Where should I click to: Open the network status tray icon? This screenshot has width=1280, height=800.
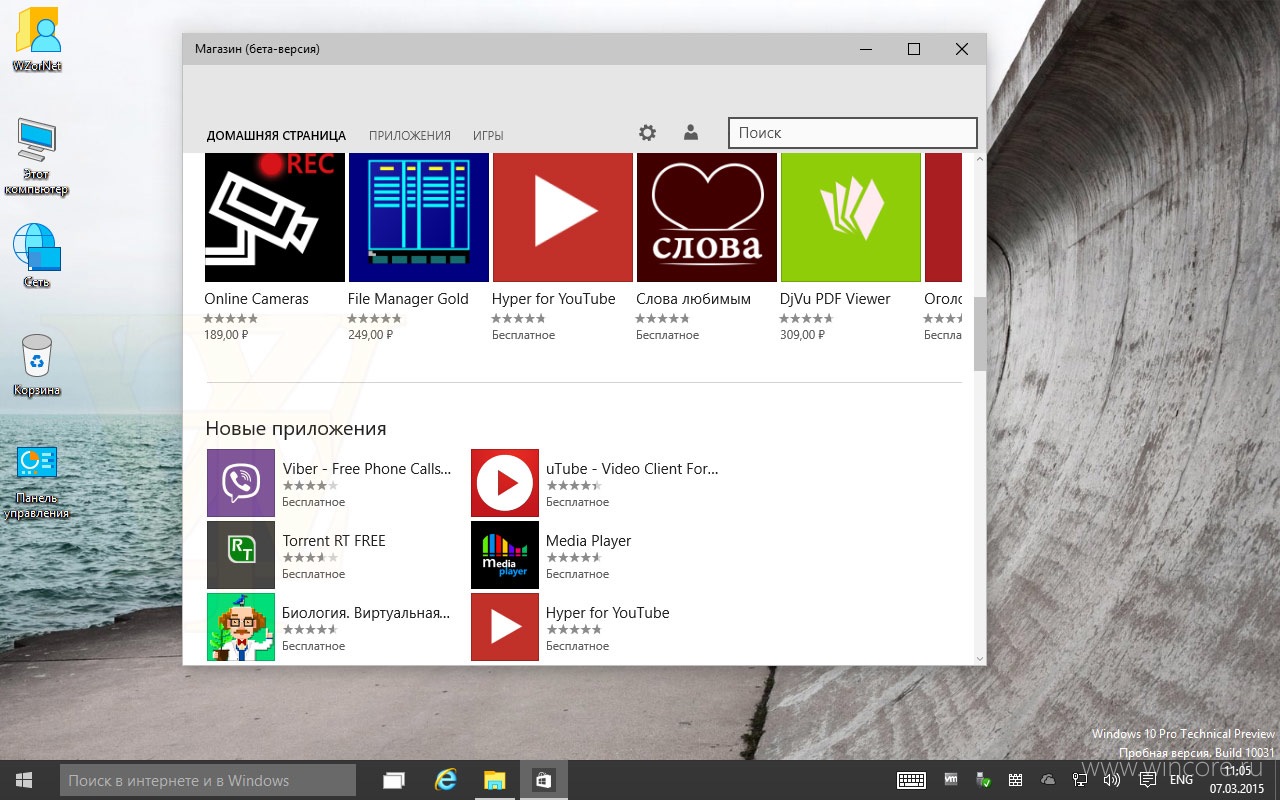tap(1080, 780)
